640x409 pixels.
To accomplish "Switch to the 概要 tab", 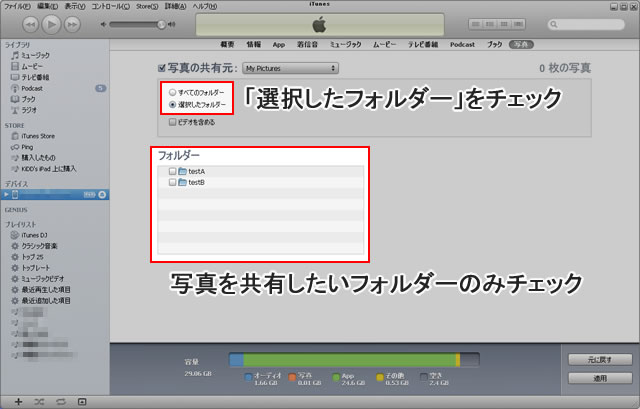I will point(227,44).
